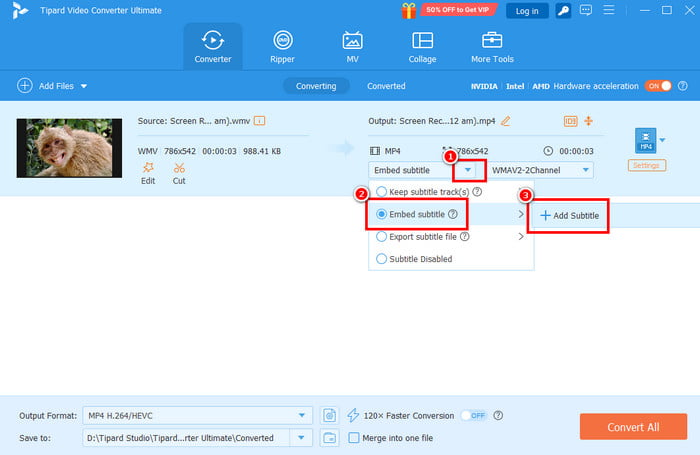This screenshot has height=455, width=700.
Task: Open Faster Conversion help icon
Action: [x=498, y=416]
